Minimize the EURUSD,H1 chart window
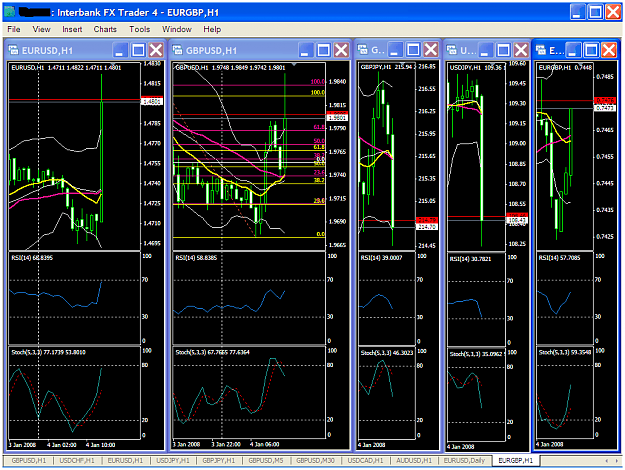 pos(120,50)
